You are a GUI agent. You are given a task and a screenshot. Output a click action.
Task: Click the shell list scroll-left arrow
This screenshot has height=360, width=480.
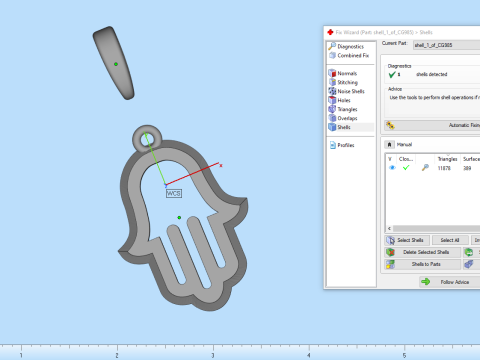click(x=389, y=229)
